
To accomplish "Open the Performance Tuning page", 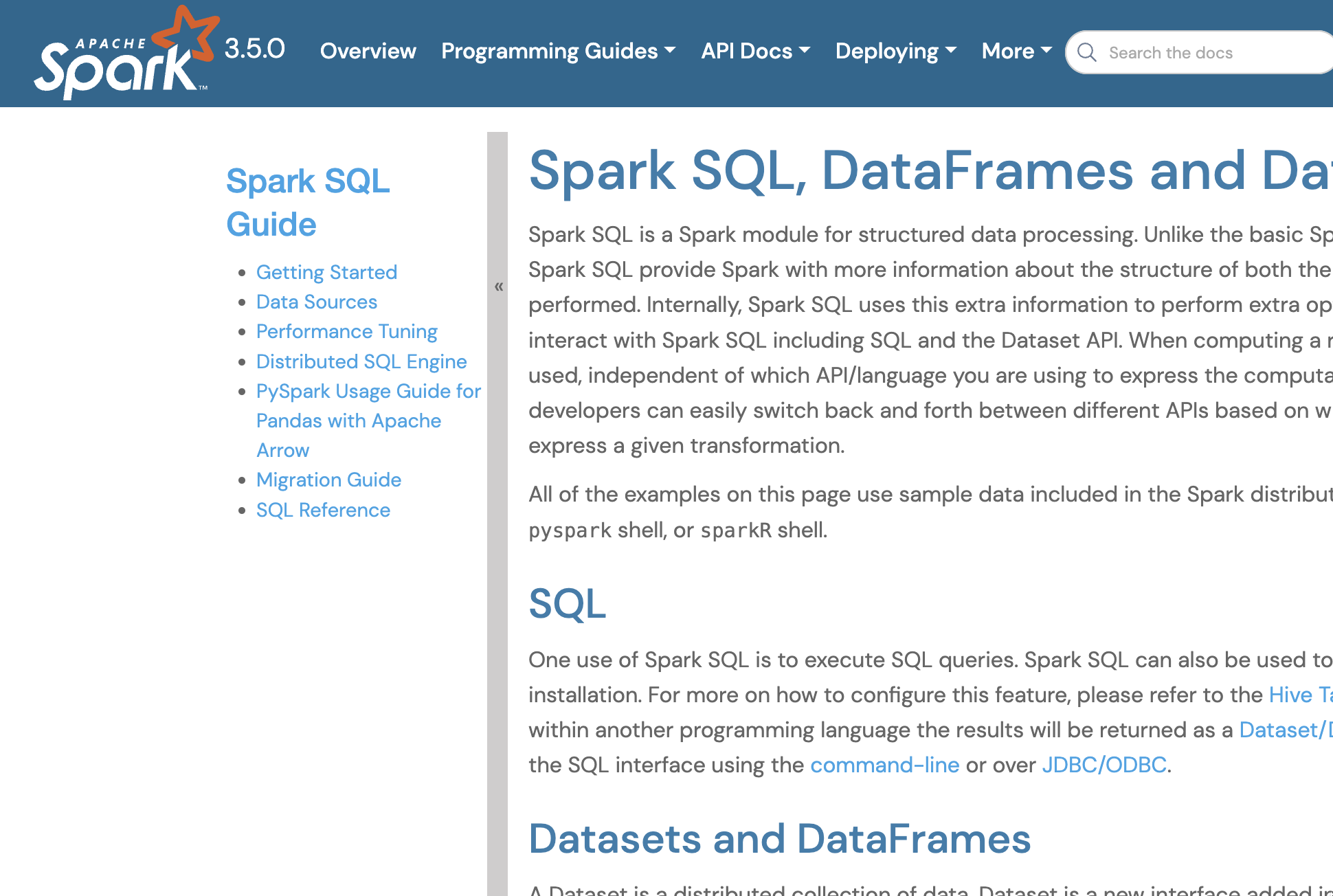I will pos(346,331).
